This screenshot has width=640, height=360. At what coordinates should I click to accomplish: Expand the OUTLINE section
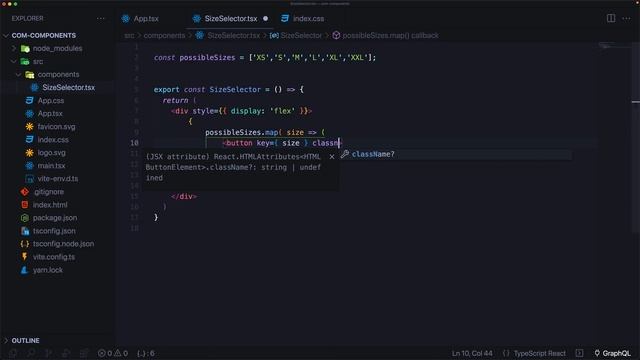6,340
